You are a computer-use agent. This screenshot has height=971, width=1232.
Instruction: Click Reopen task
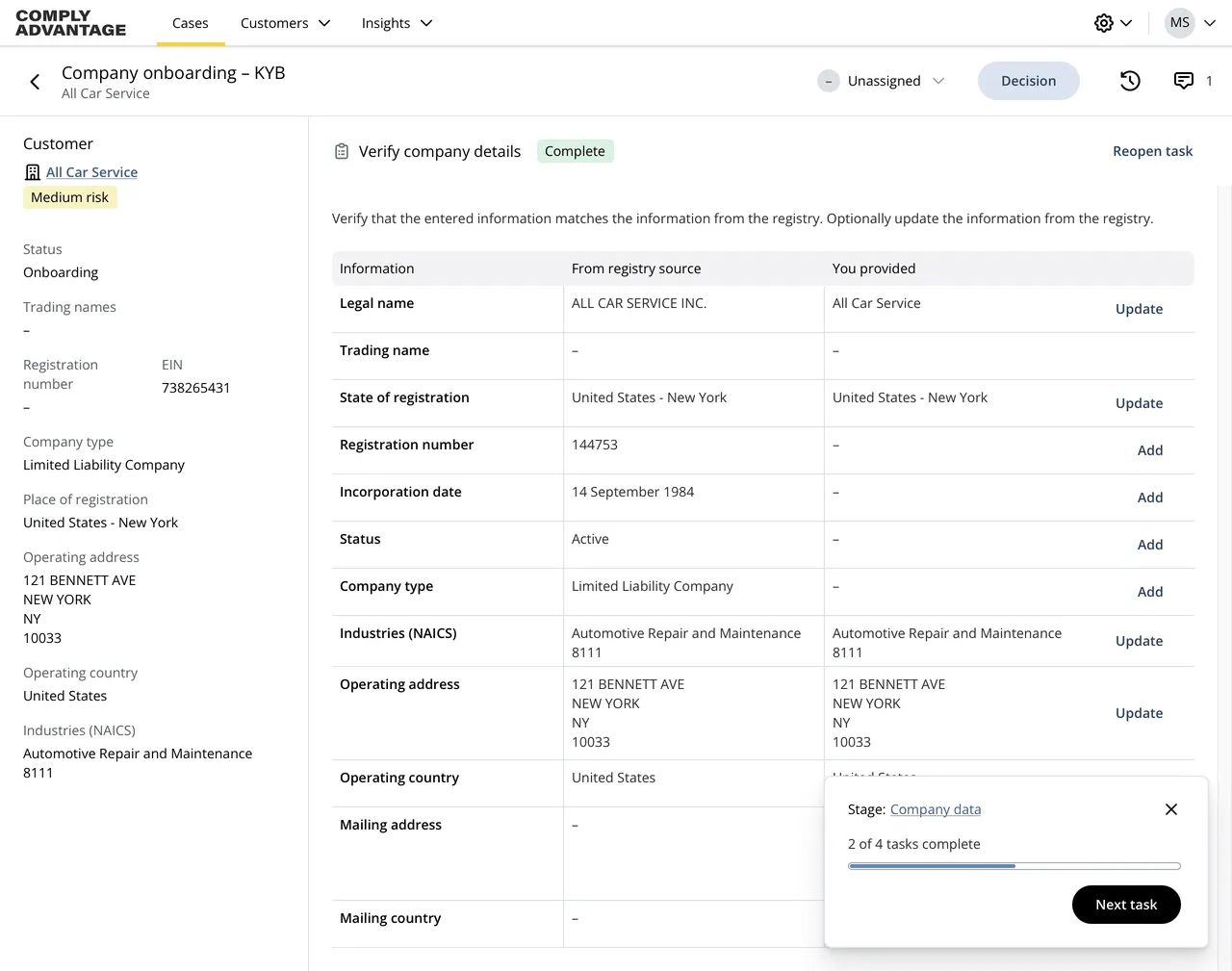coord(1152,151)
